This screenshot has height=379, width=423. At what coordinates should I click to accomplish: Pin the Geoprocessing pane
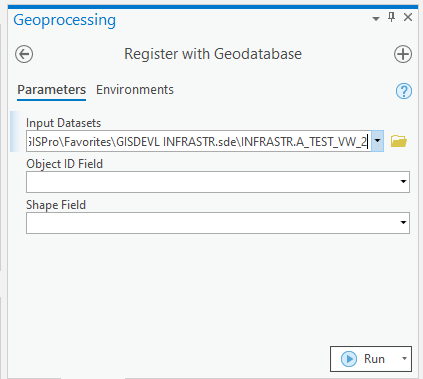coord(392,17)
